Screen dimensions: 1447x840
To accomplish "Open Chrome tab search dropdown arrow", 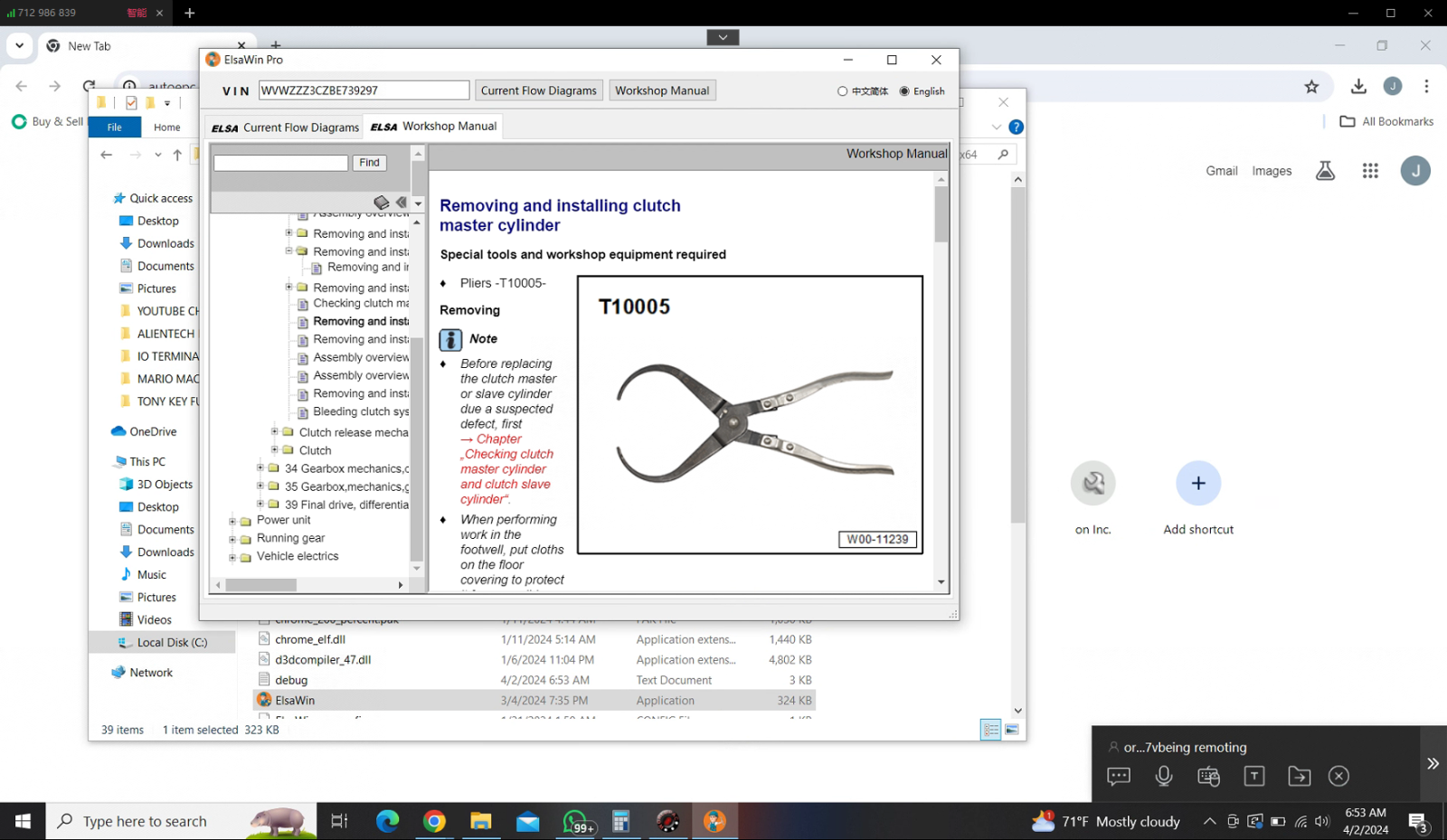I will (19, 45).
